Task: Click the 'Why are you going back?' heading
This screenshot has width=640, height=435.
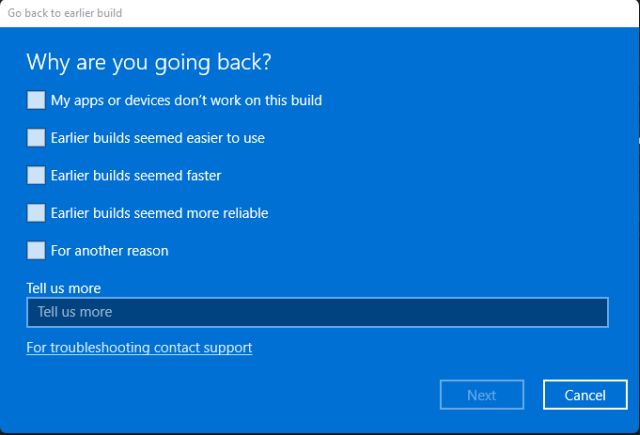Action: 148,62
